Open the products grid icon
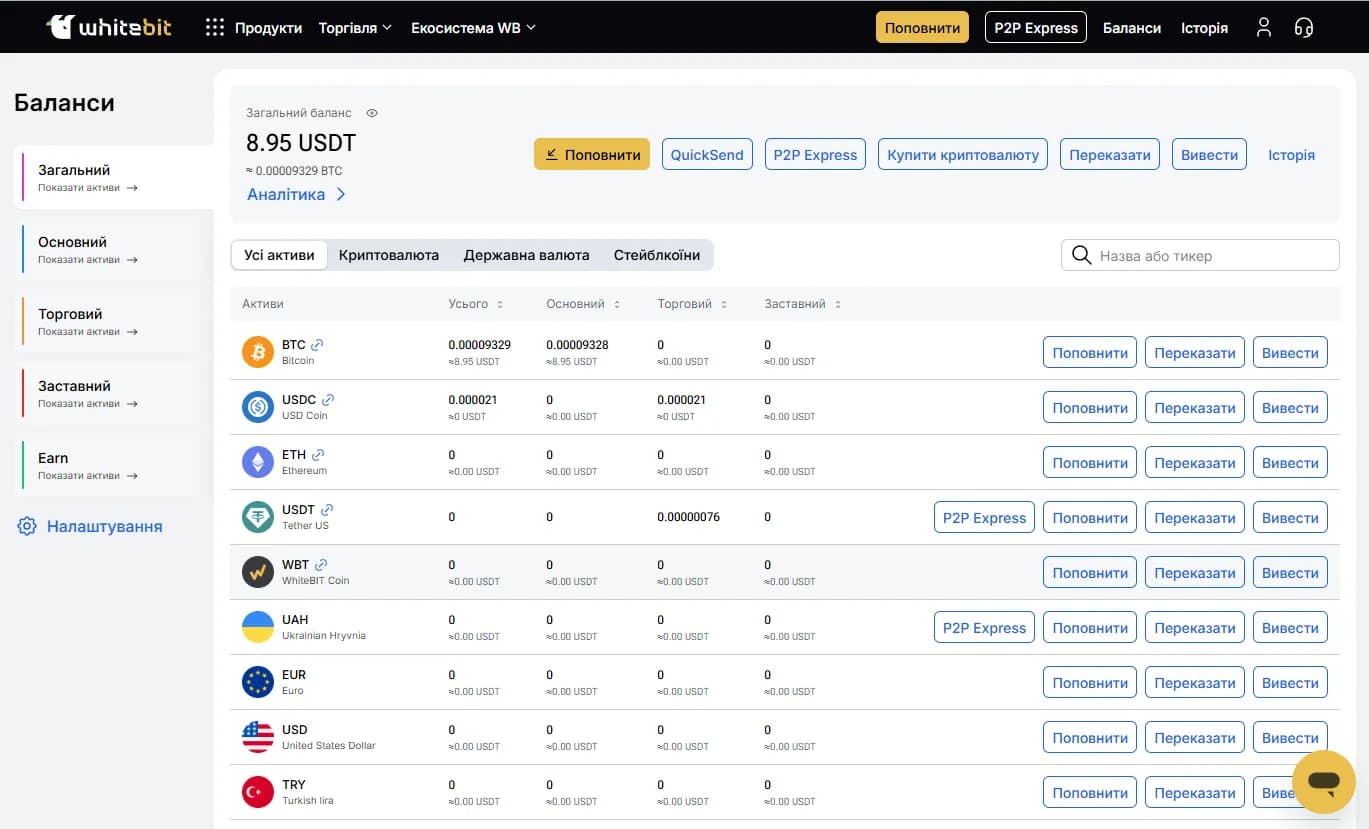The image size is (1369, 829). [214, 27]
